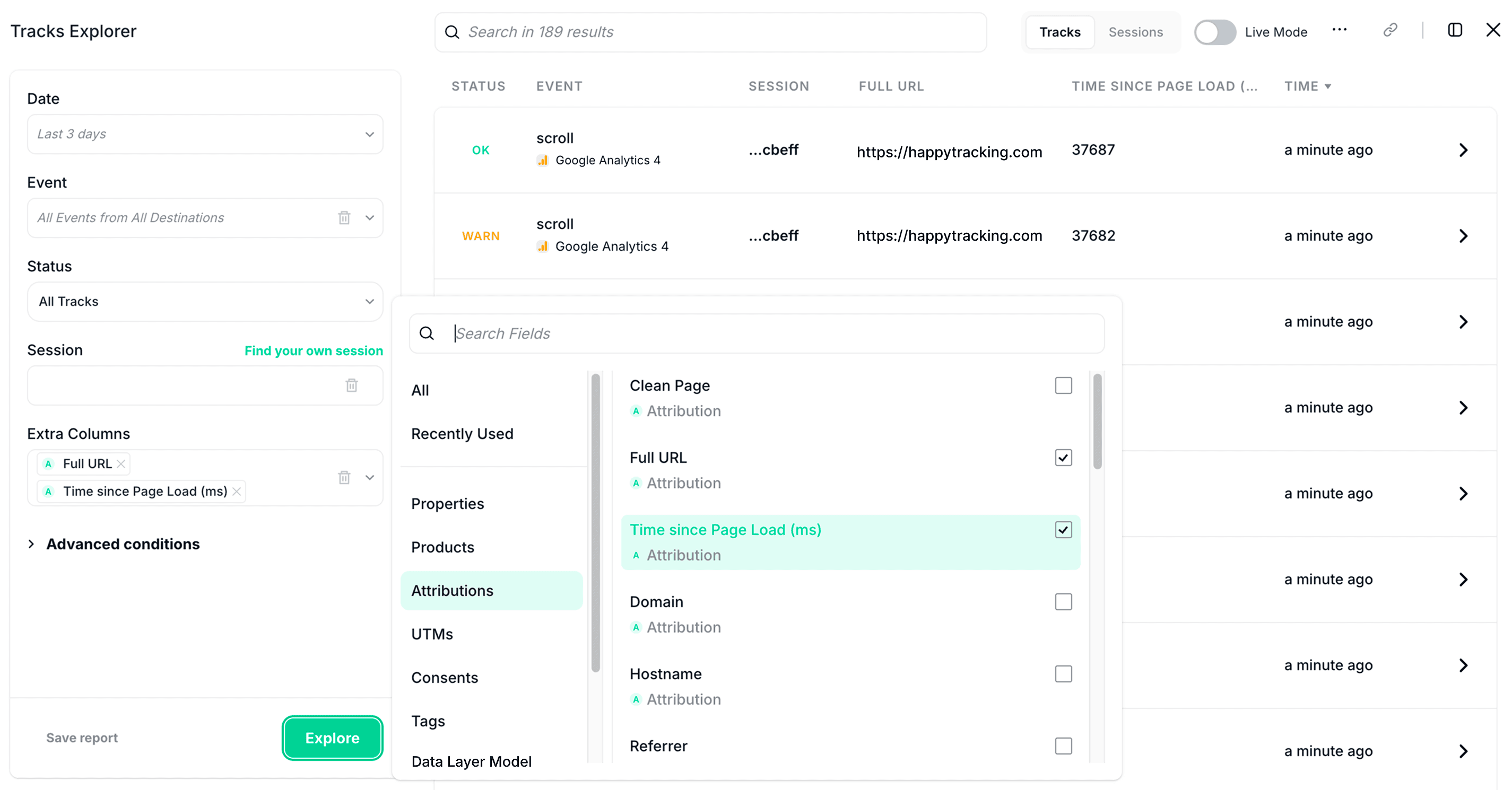Click the Find your own session link

click(x=314, y=350)
